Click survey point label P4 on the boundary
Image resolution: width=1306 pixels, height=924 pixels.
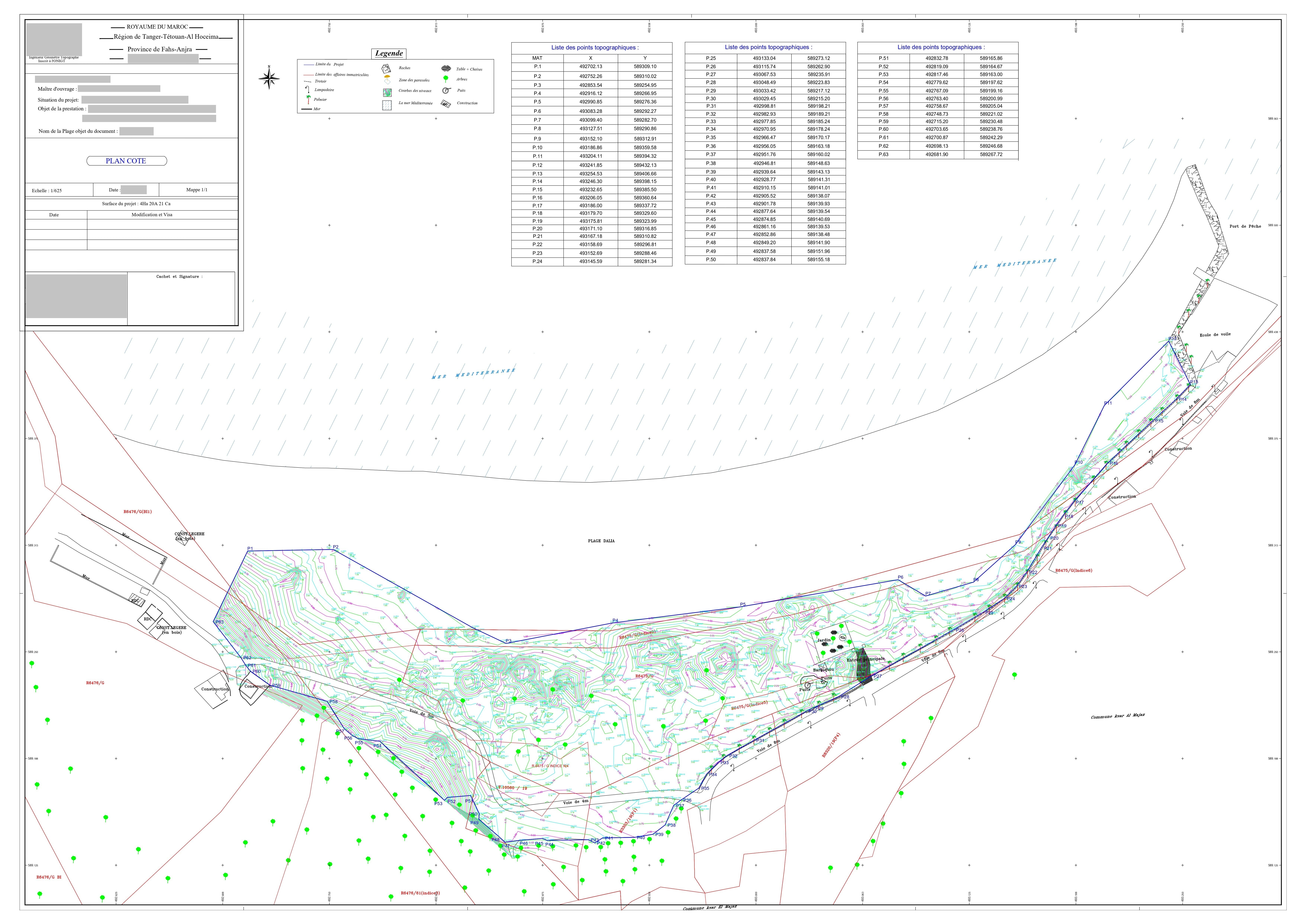click(616, 621)
